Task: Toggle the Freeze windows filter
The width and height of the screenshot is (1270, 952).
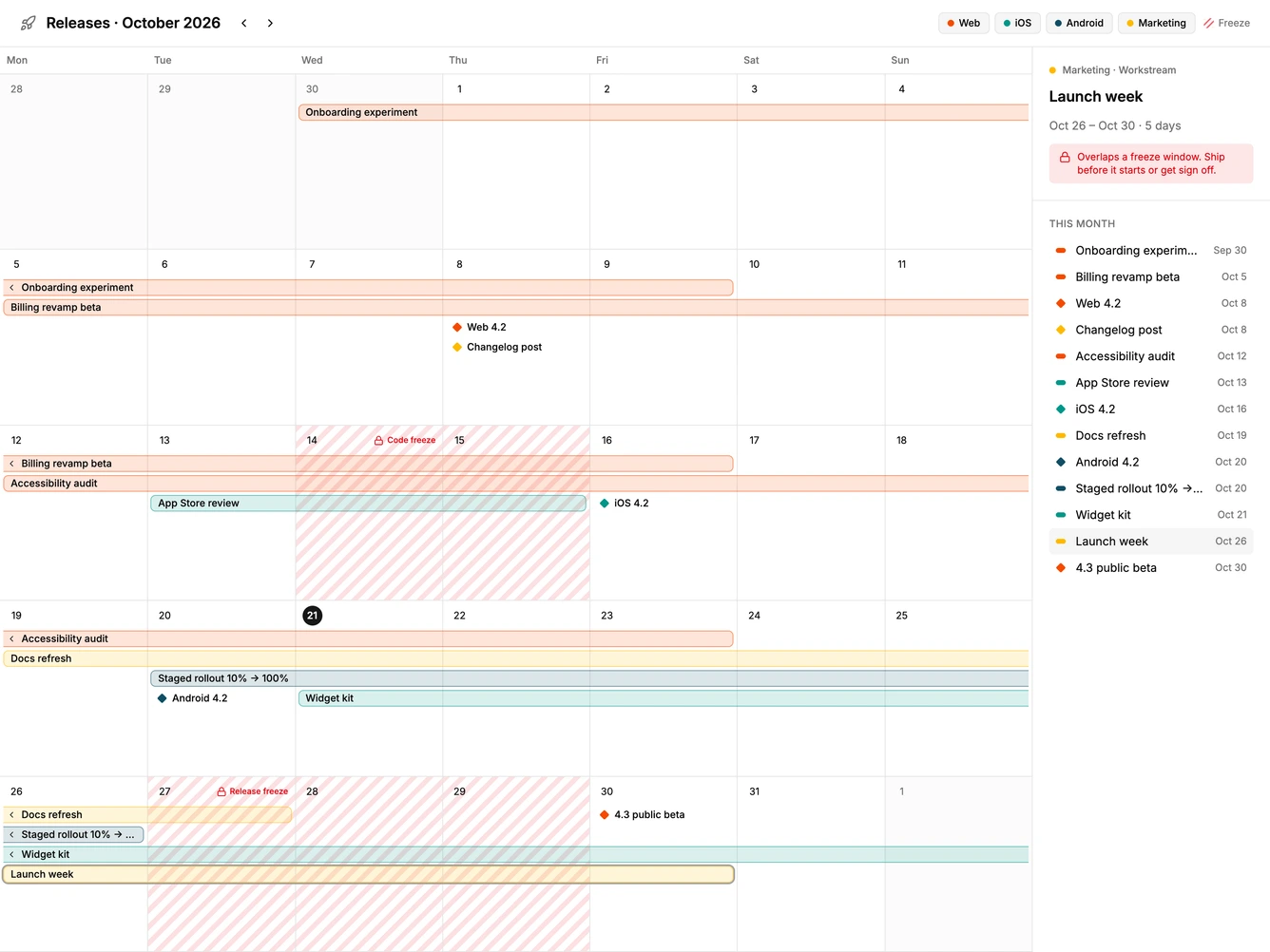Action: tap(1227, 23)
